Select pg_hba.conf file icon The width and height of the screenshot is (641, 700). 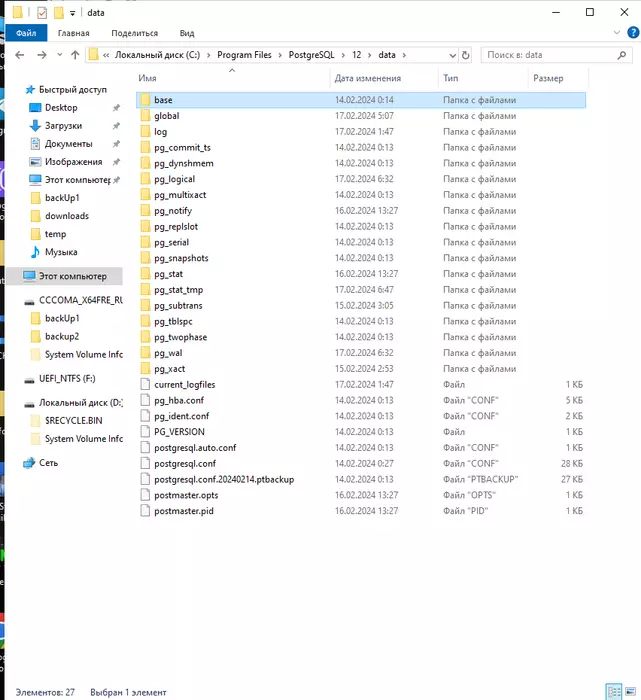click(145, 400)
